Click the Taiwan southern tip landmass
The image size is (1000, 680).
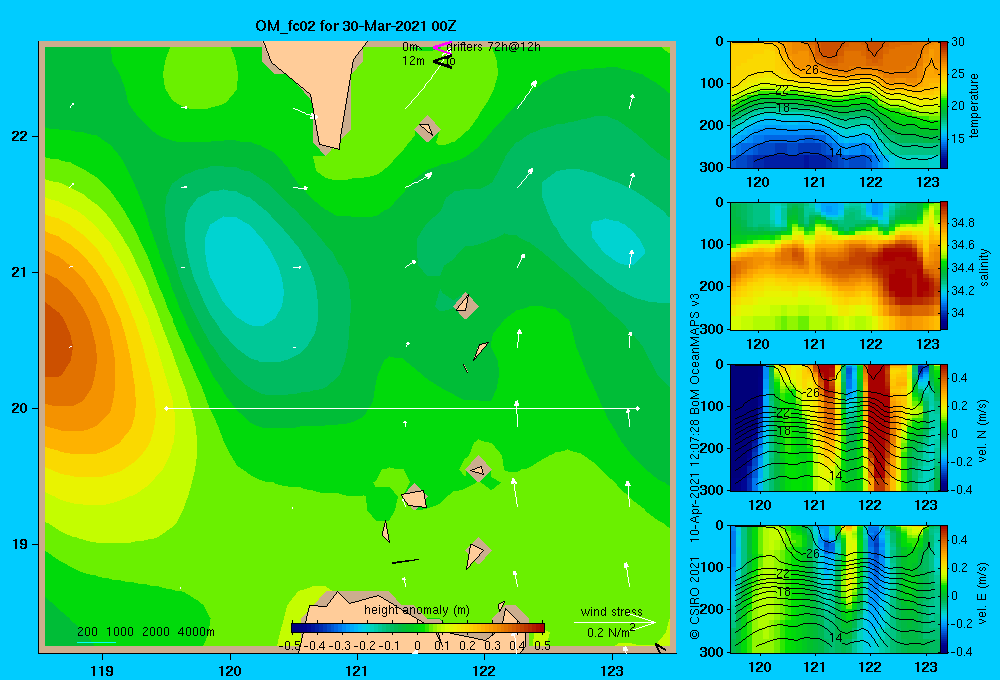tap(322, 89)
